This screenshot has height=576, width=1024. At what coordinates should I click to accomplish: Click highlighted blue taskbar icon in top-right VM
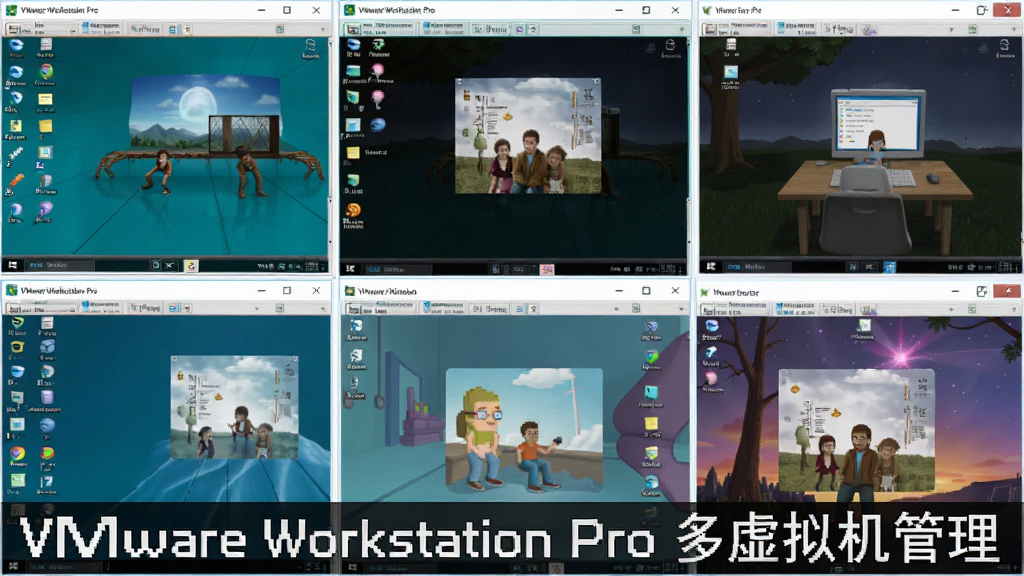point(889,266)
